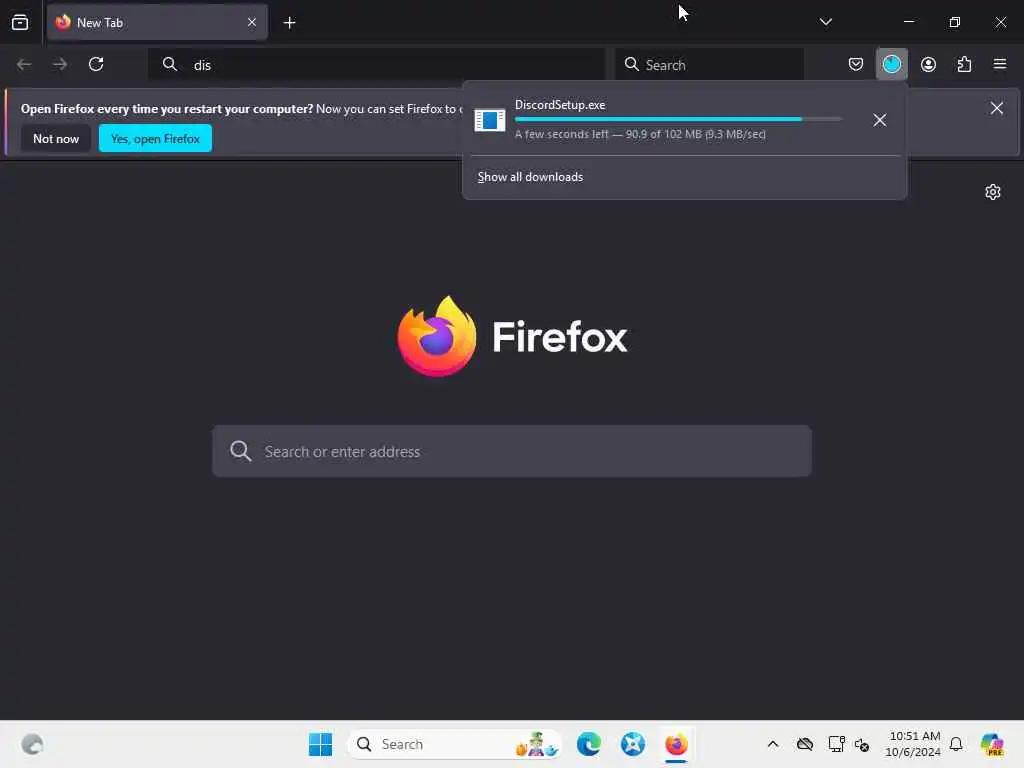Select the New Tab tab
The width and height of the screenshot is (1024, 768).
click(157, 22)
